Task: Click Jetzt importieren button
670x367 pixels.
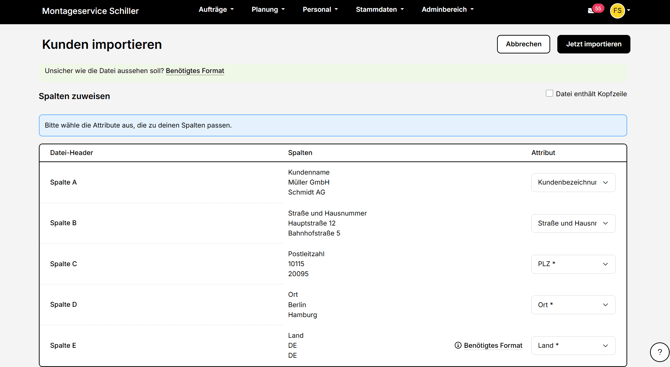Action: pos(594,44)
